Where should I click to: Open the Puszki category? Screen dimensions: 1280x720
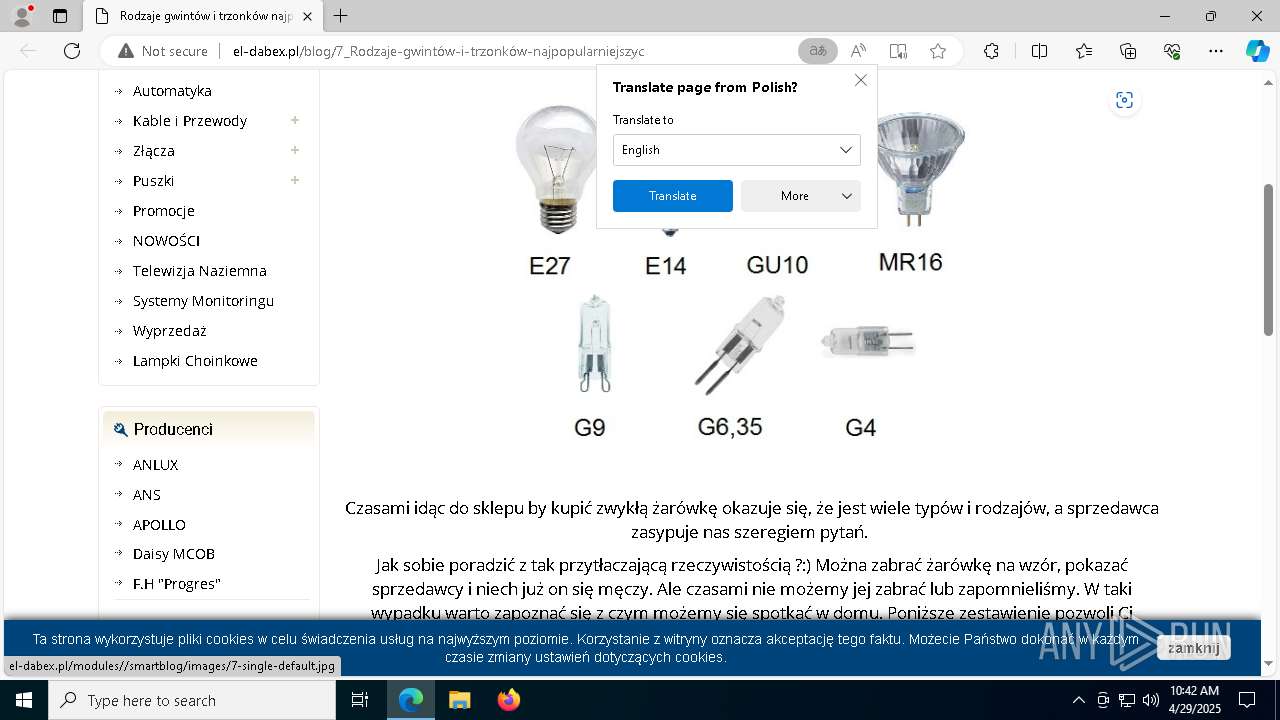(x=153, y=181)
